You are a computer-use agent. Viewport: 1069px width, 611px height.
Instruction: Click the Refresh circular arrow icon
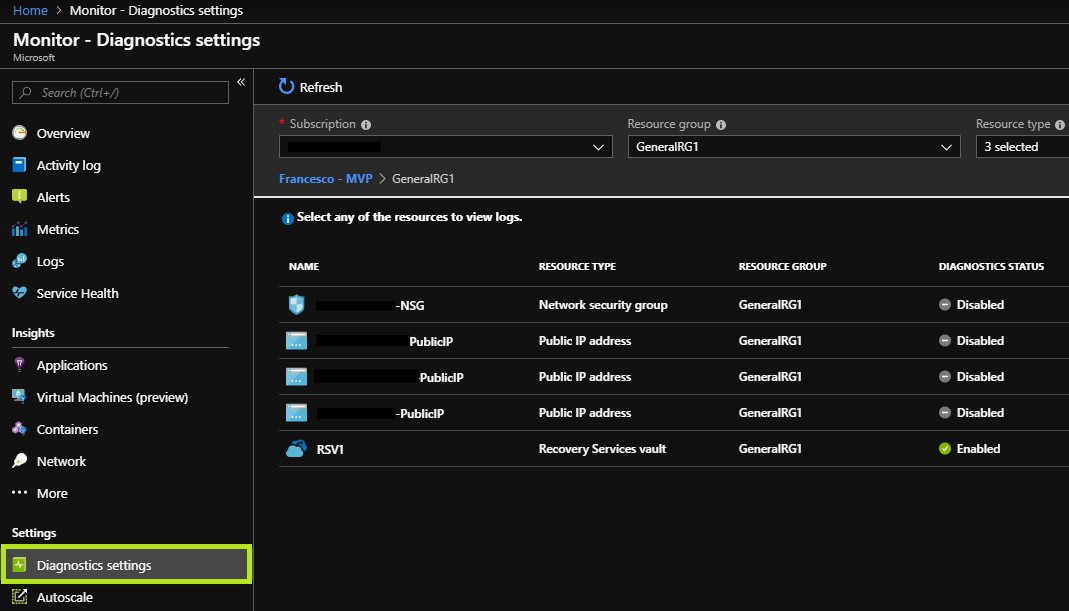coord(286,86)
